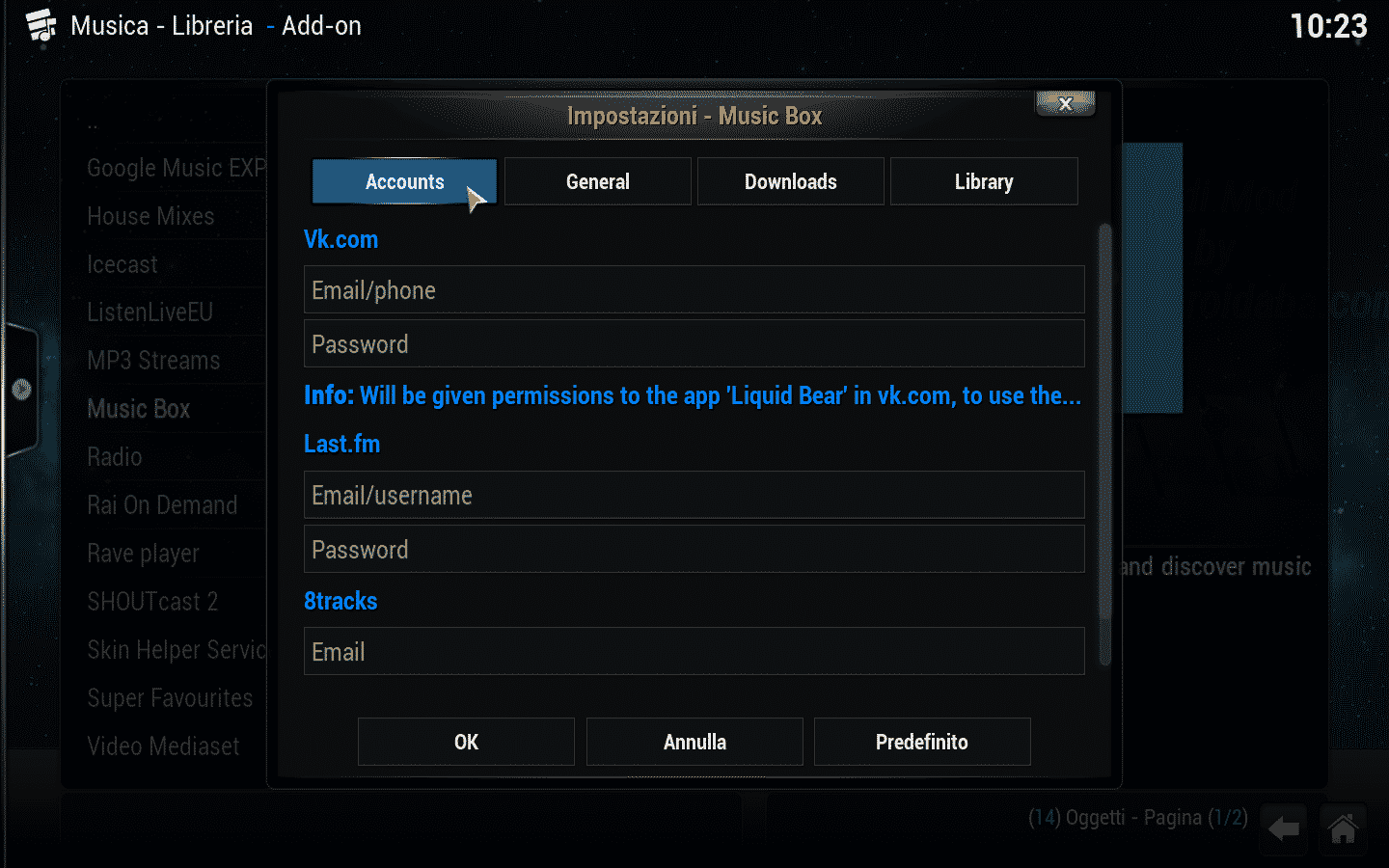Click the Vk.com Email/phone field
This screenshot has height=868, width=1389.
(694, 290)
